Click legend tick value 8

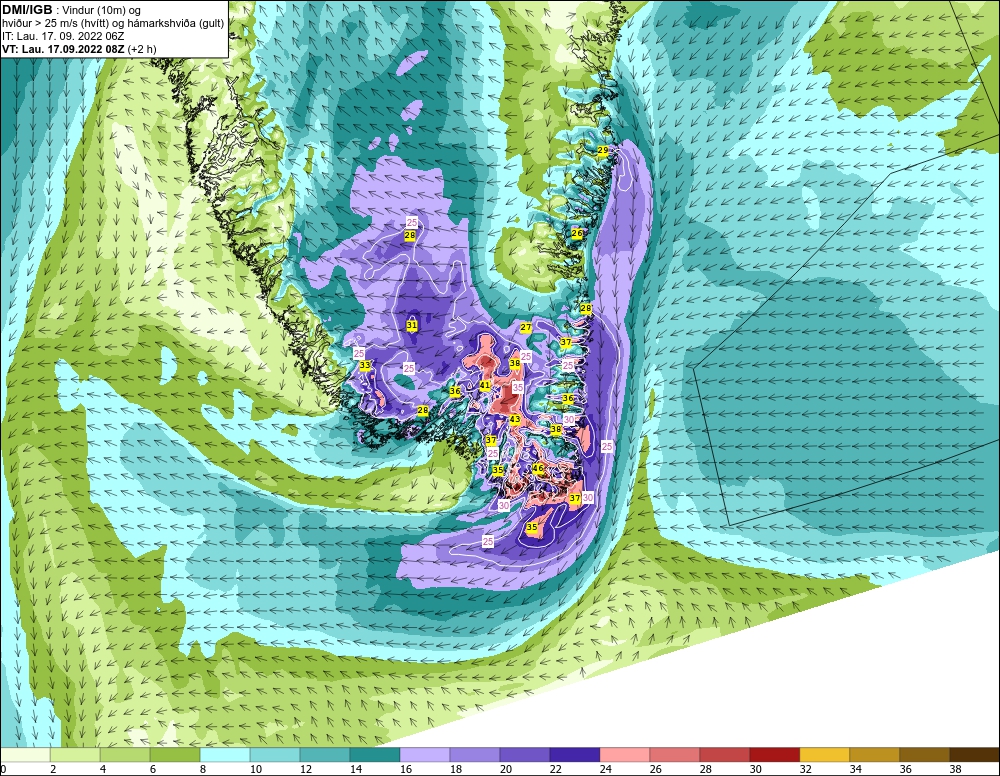point(203,770)
